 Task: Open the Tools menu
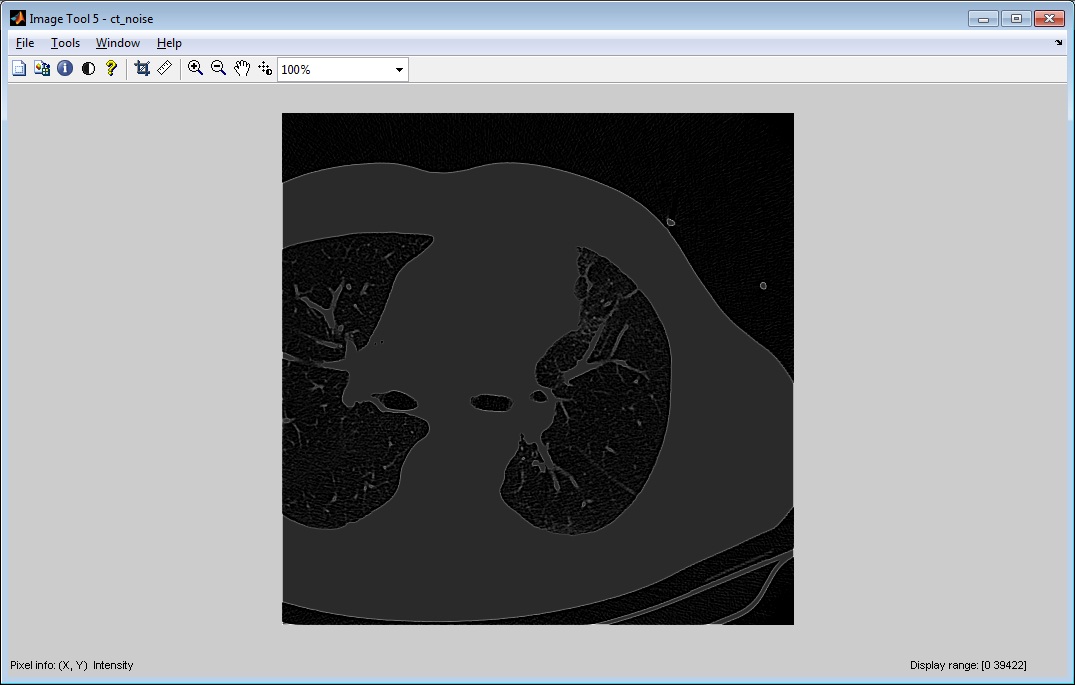pos(65,43)
